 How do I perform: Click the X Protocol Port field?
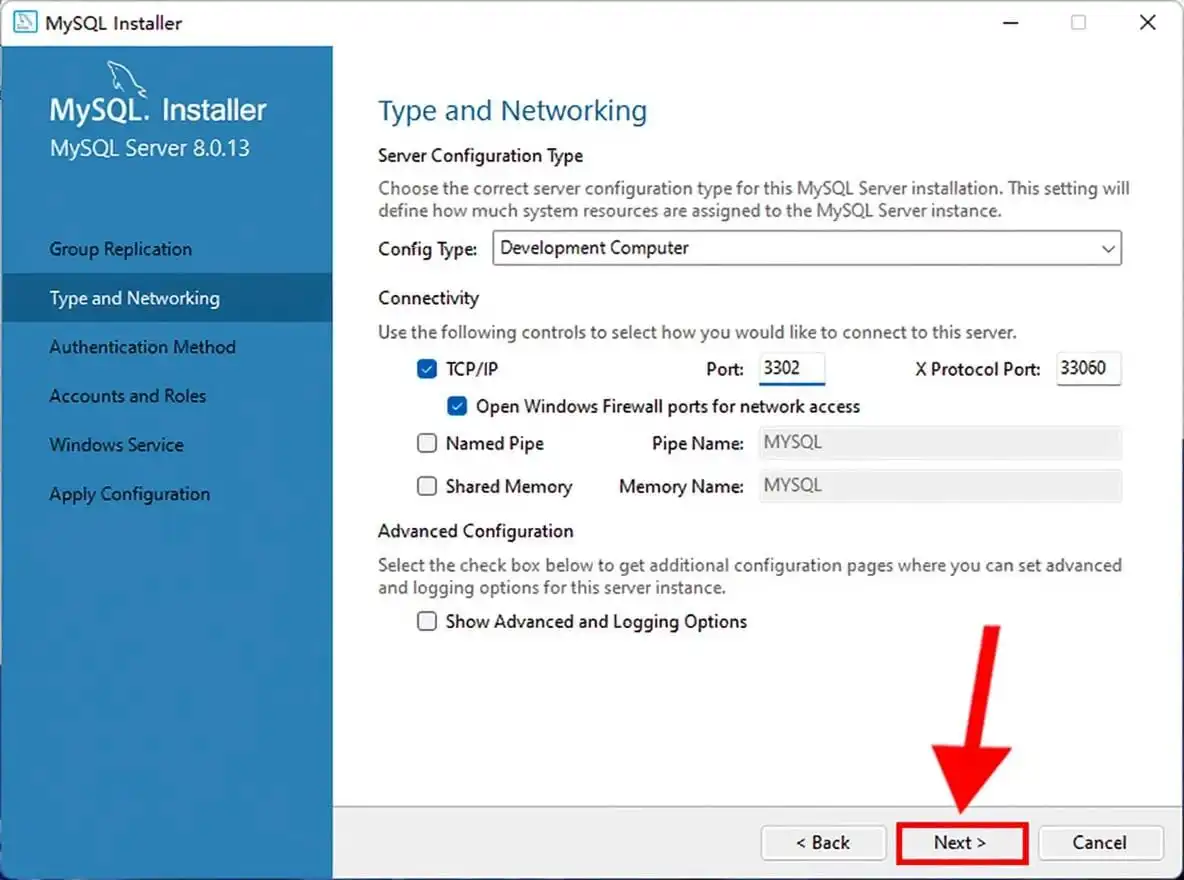pyautogui.click(x=1088, y=368)
